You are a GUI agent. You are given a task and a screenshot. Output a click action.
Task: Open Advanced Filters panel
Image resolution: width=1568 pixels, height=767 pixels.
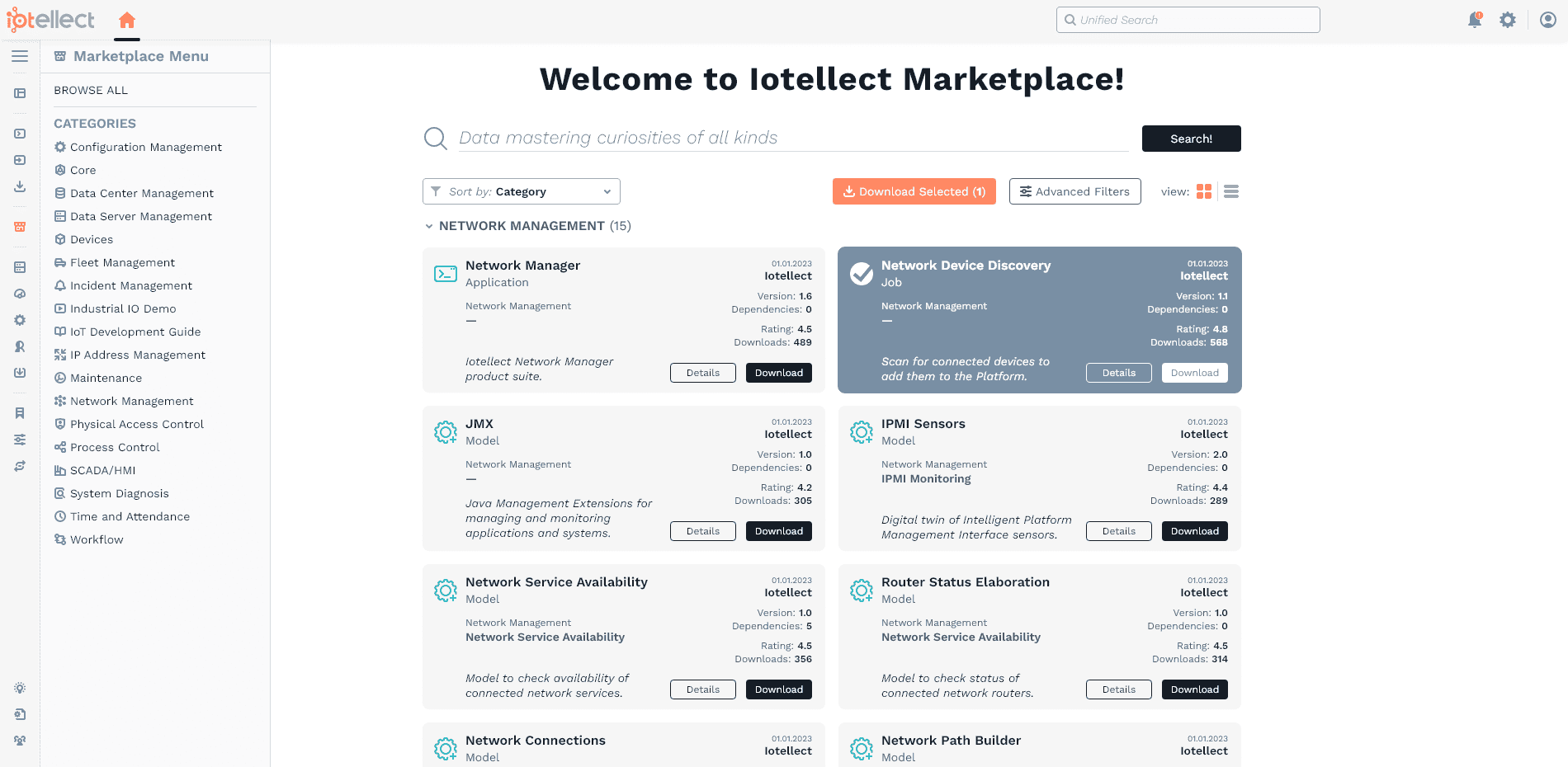click(1074, 191)
